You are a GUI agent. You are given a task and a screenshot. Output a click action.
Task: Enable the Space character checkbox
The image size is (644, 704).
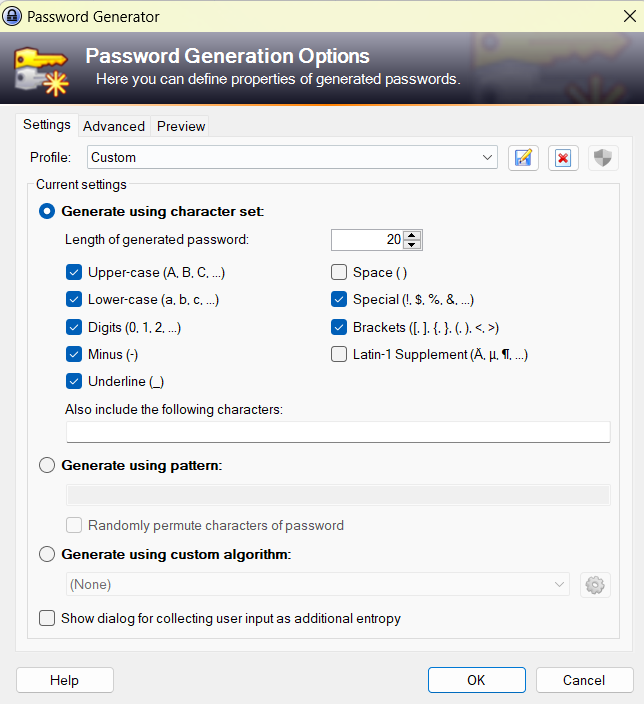click(x=339, y=272)
